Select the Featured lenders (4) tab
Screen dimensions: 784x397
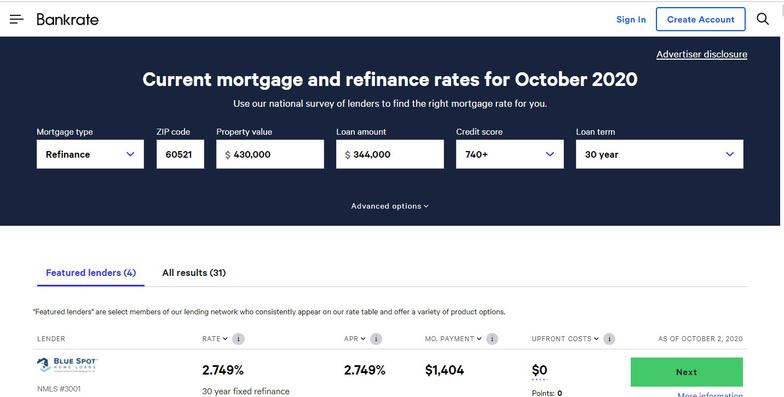click(90, 272)
